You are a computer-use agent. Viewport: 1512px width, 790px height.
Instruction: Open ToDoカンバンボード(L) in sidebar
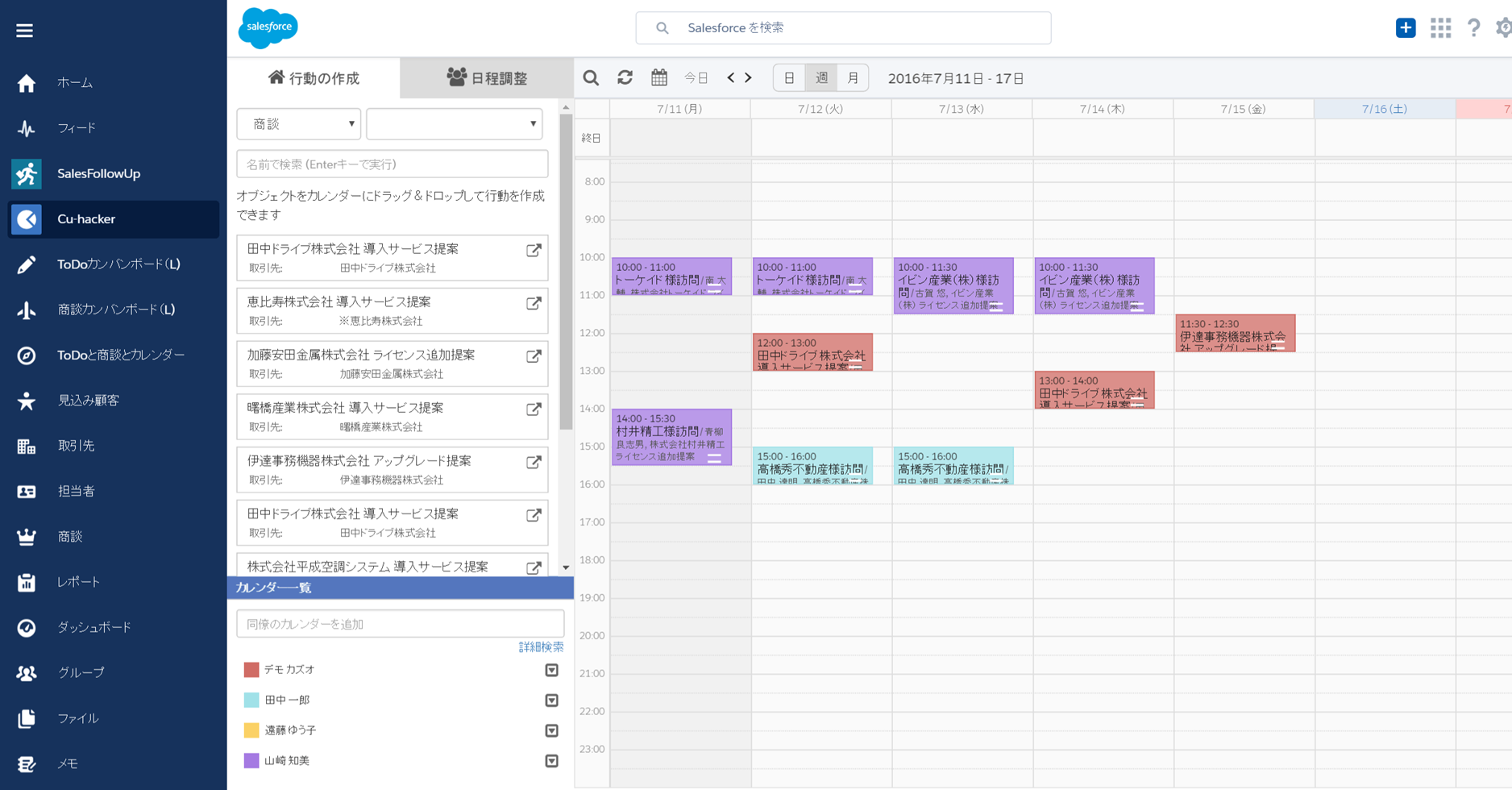[x=118, y=264]
